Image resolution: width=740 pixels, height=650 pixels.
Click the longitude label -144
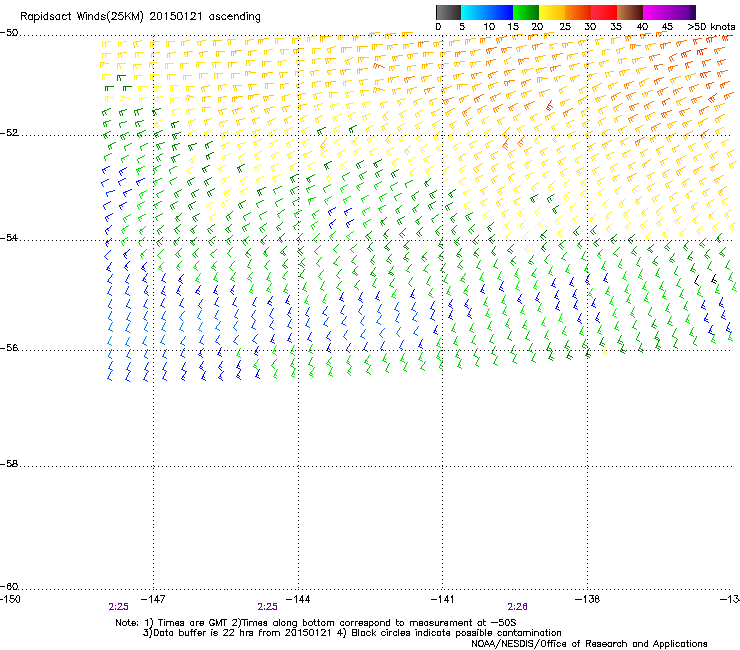(x=298, y=599)
